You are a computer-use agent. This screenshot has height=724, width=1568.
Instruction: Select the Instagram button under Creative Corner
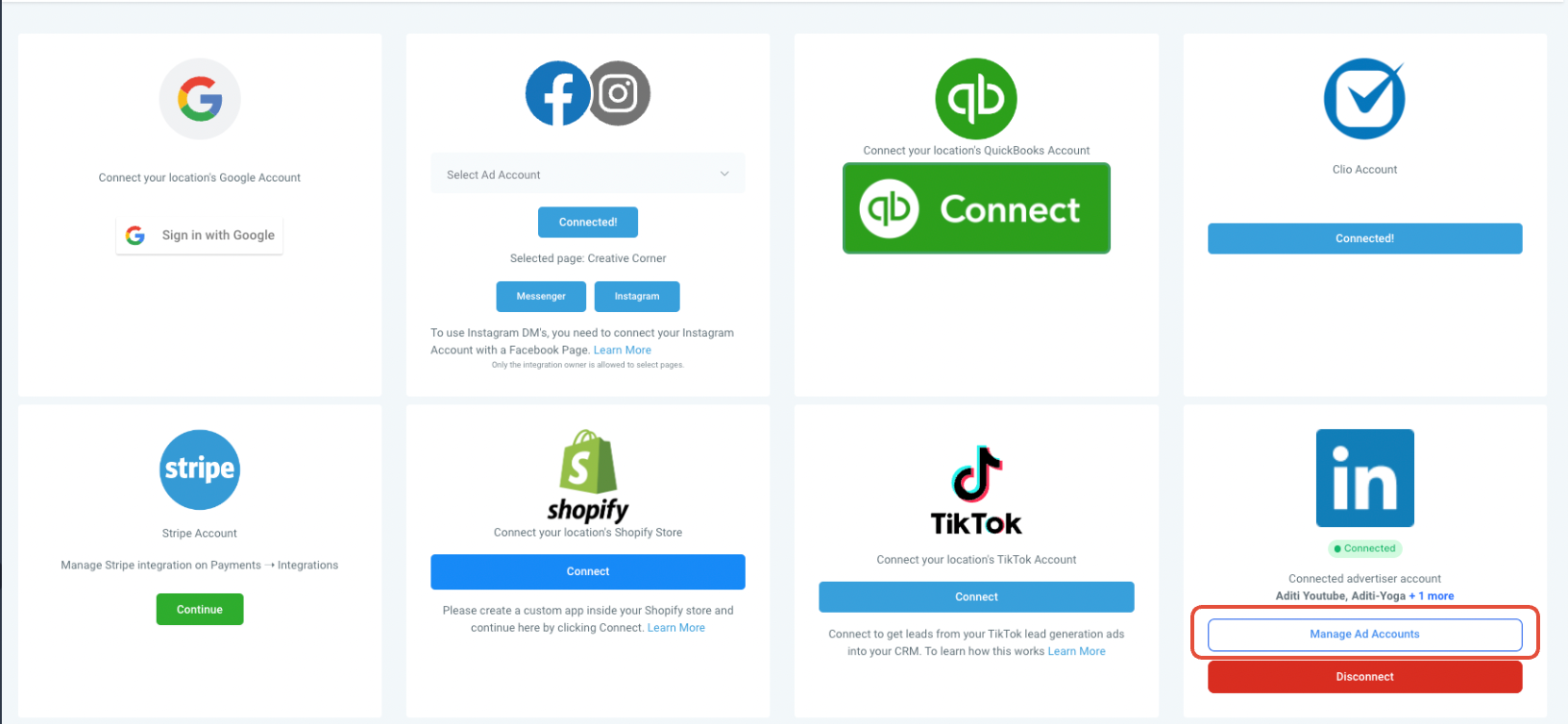pos(637,297)
